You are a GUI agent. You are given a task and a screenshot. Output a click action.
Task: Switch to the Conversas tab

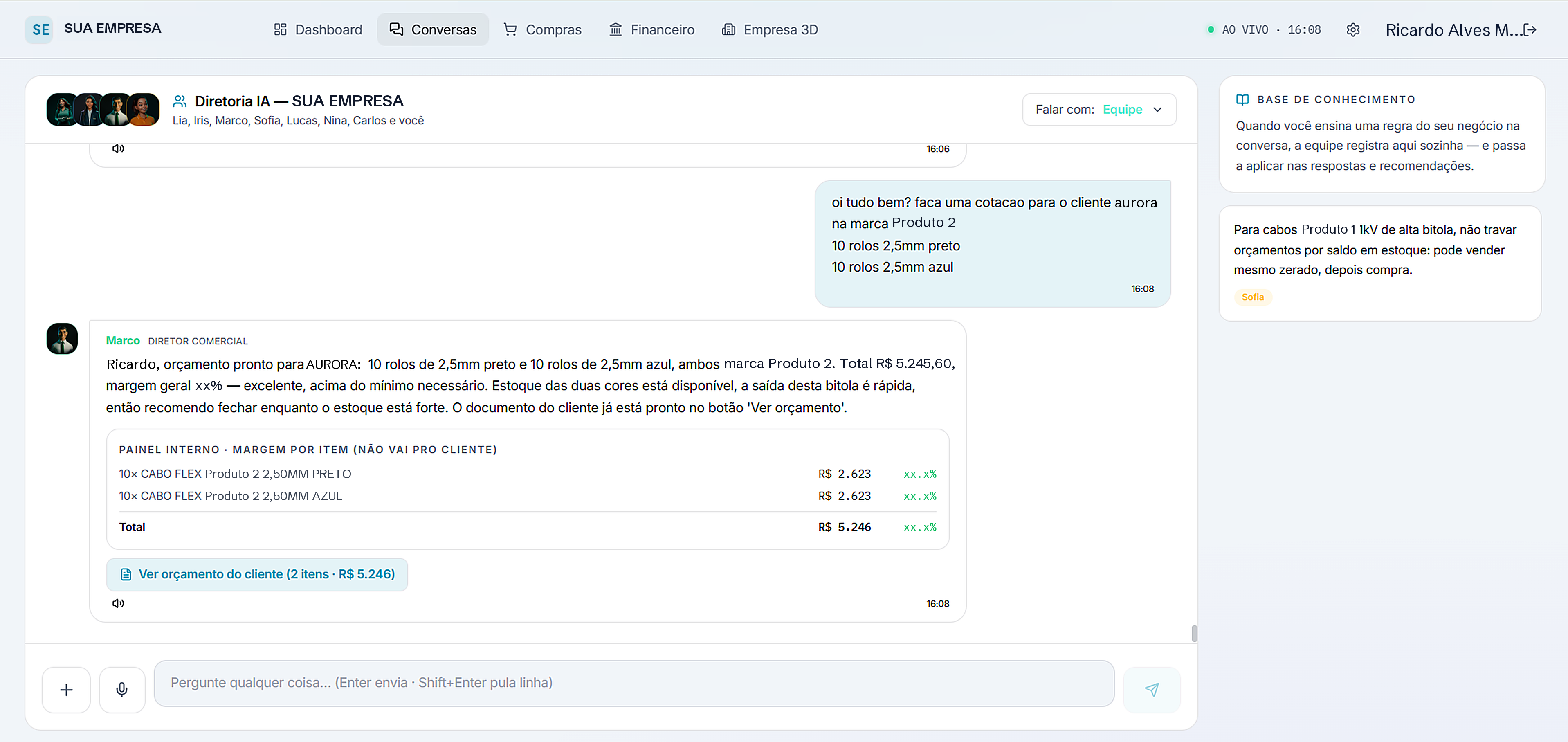(x=433, y=29)
